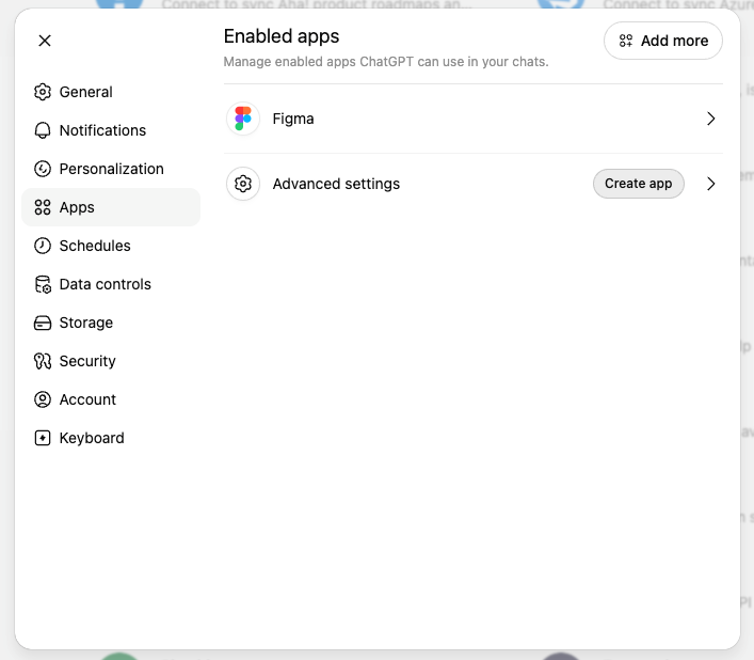Click the Create app button
The height and width of the screenshot is (660, 754).
point(638,184)
